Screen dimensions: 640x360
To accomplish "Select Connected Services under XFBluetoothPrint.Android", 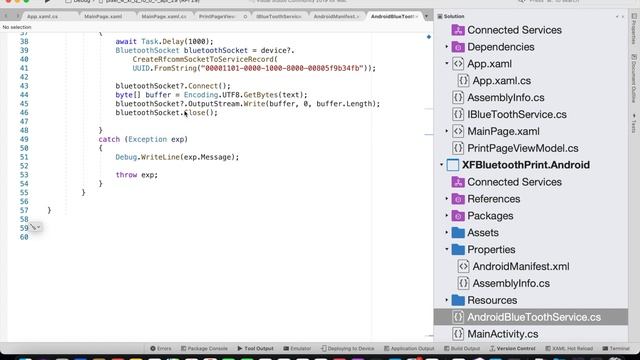I will pos(514,182).
